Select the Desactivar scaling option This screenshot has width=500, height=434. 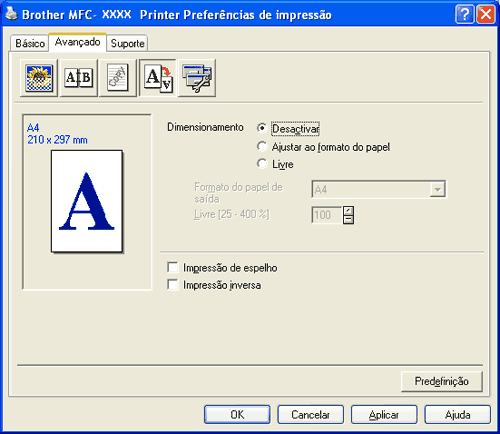click(262, 128)
